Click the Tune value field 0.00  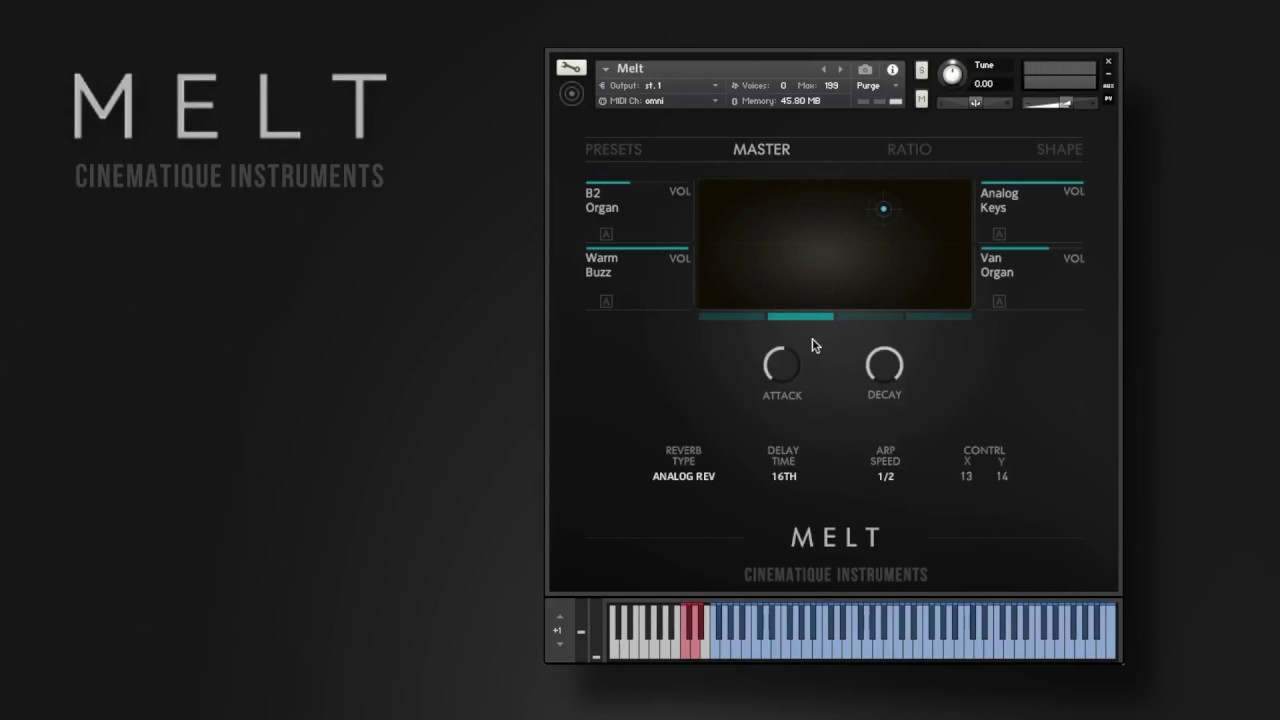click(984, 84)
